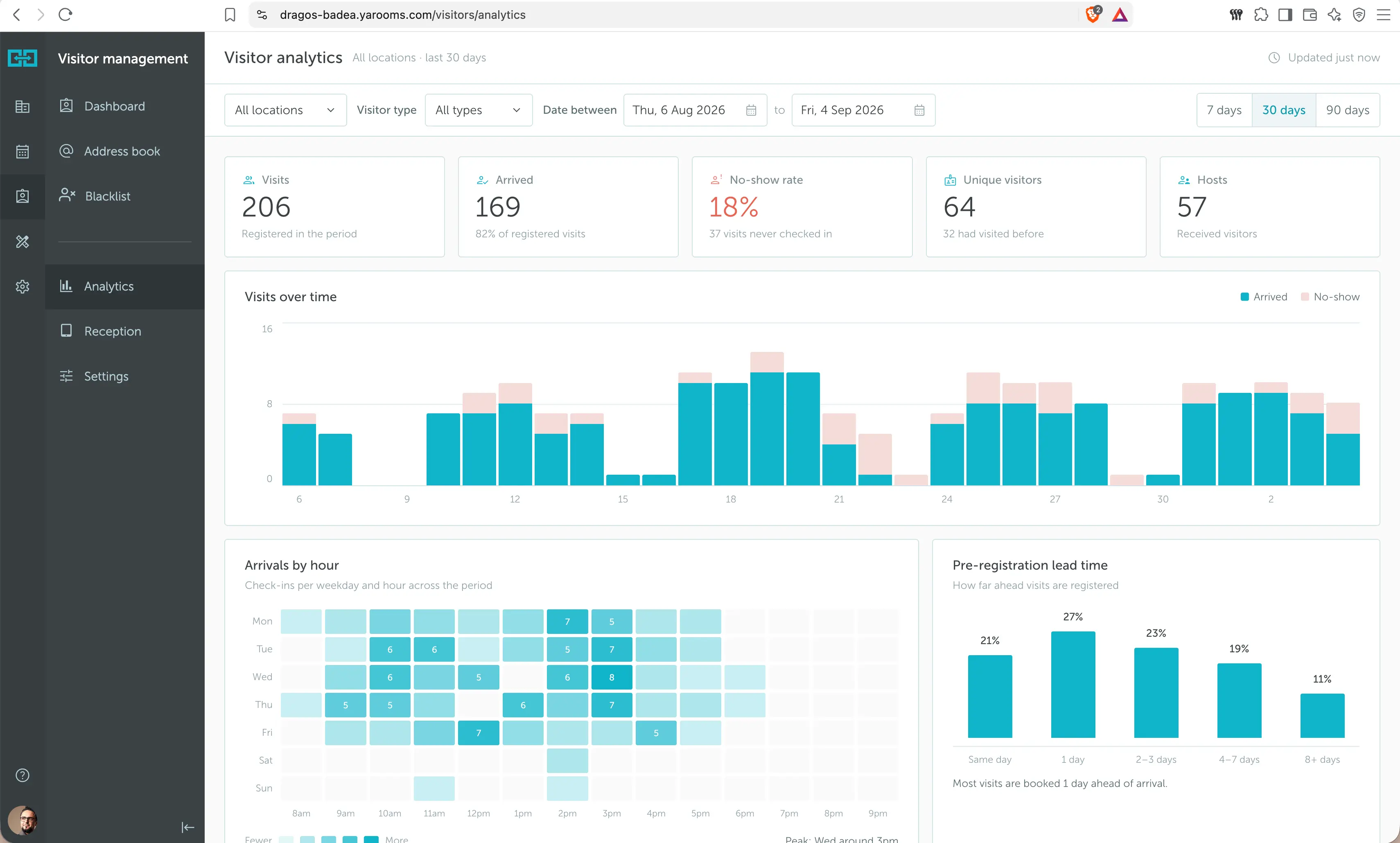Select Analytics in the sidebar
Screen dimensions: 1400x843
[125, 286]
